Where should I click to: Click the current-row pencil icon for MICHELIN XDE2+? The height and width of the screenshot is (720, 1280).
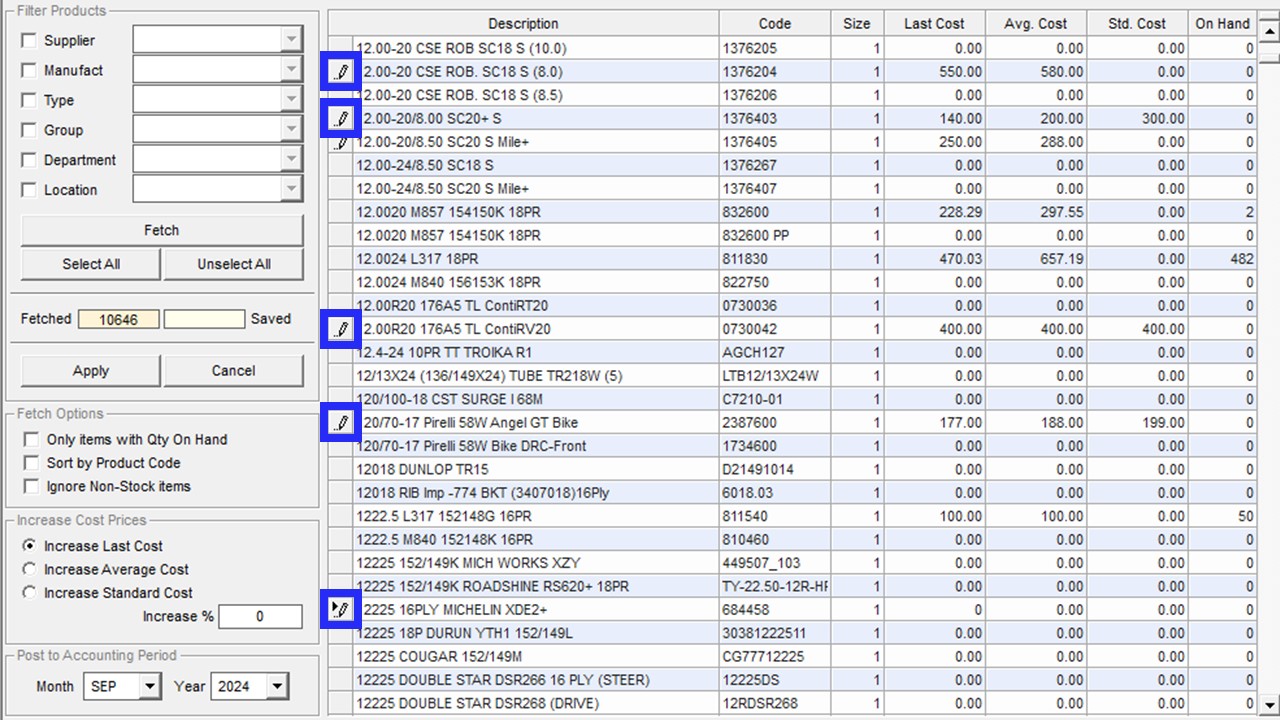341,609
